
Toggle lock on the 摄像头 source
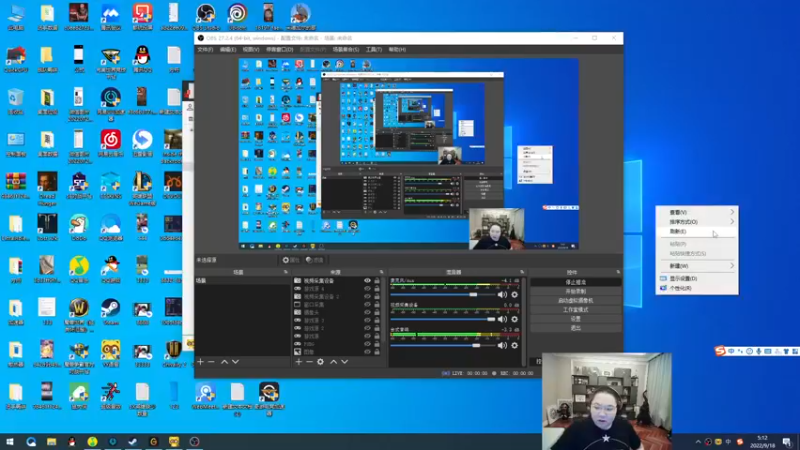[377, 312]
